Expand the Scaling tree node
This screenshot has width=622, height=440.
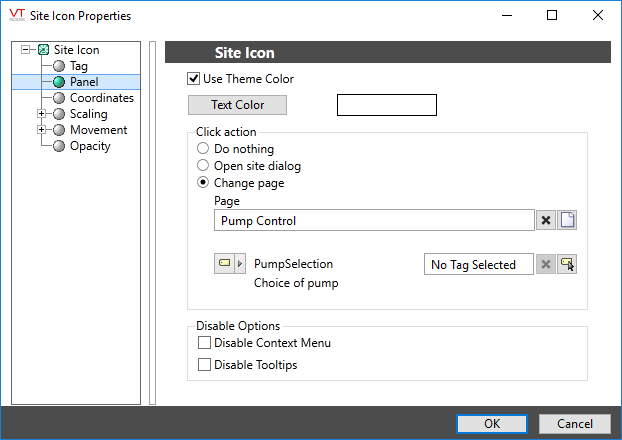tap(41, 114)
